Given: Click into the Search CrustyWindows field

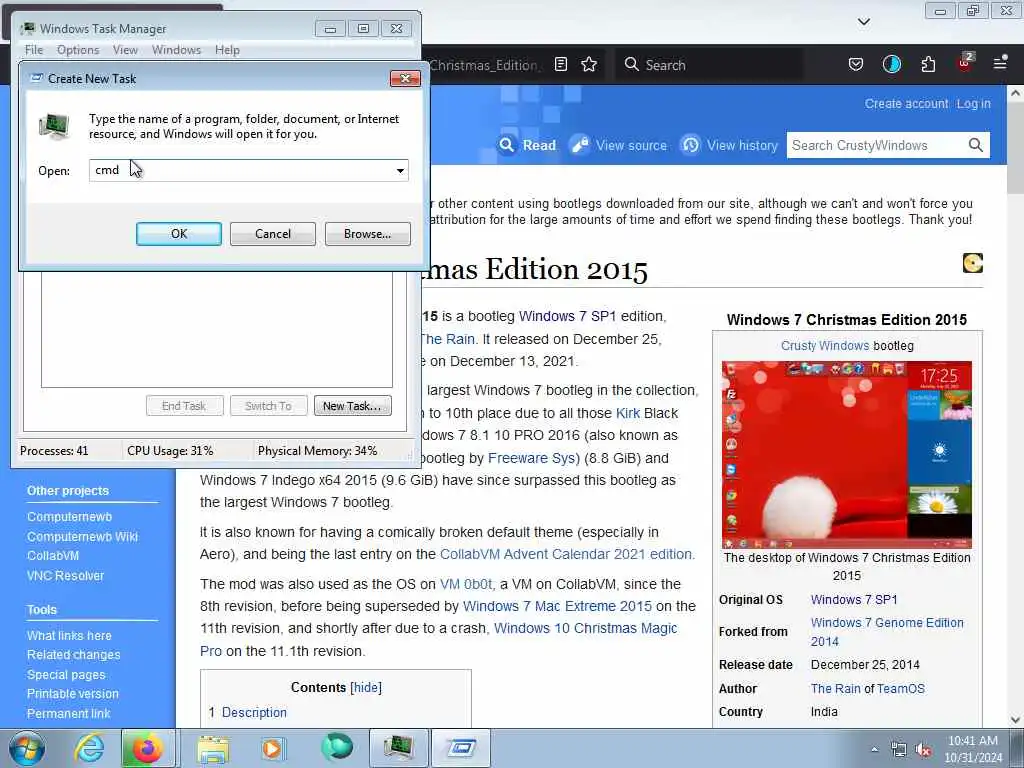Looking at the screenshot, I should click(875, 145).
